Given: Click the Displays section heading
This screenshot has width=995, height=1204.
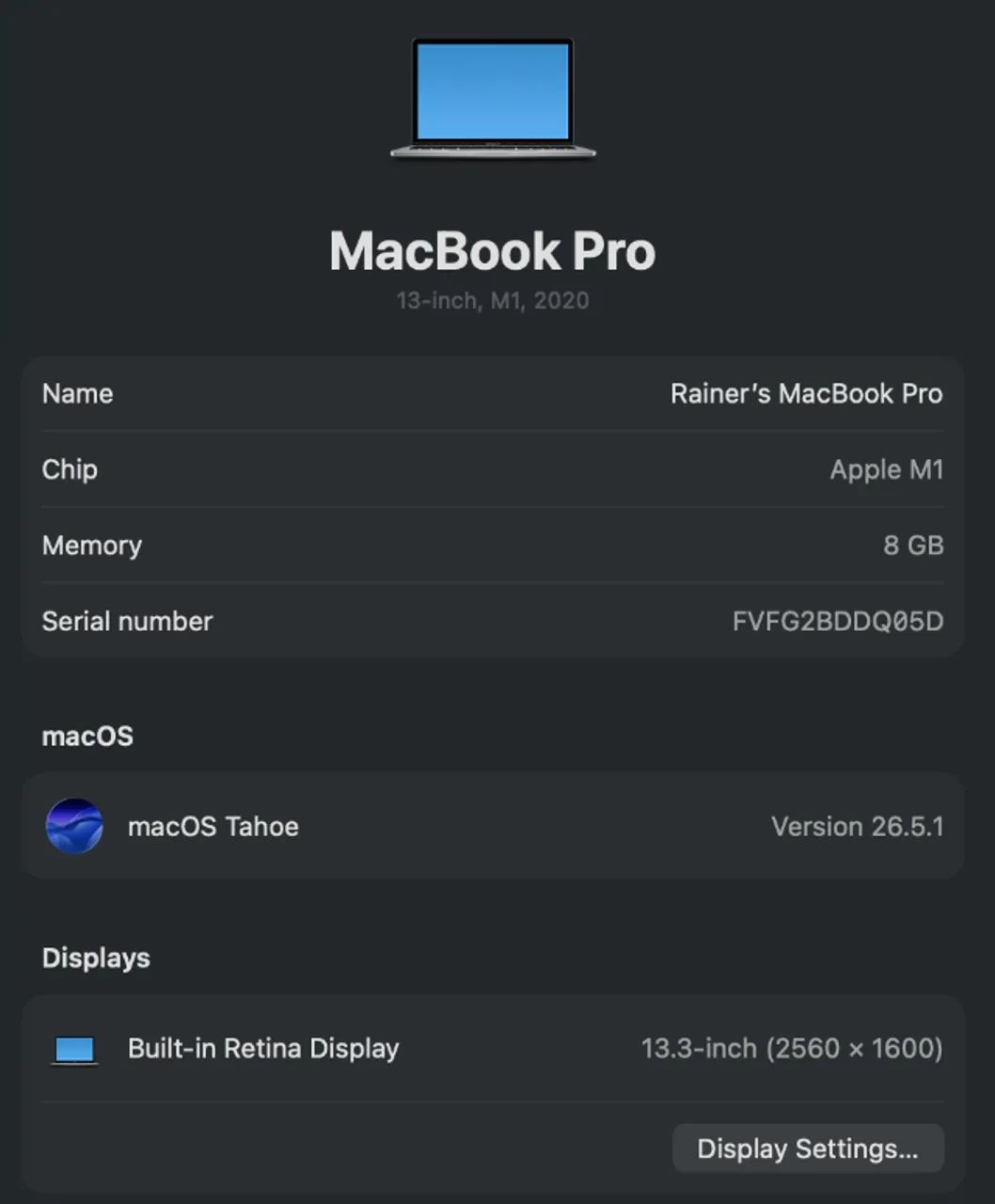Looking at the screenshot, I should pos(96,958).
